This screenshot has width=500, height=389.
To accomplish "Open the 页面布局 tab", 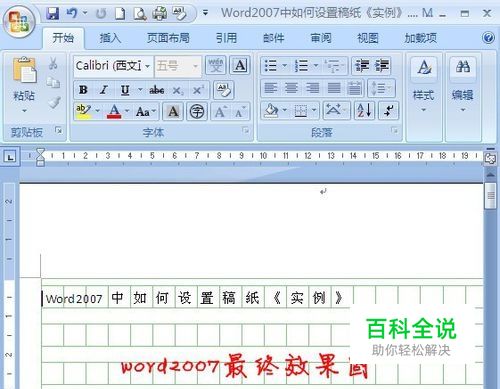I will point(168,38).
